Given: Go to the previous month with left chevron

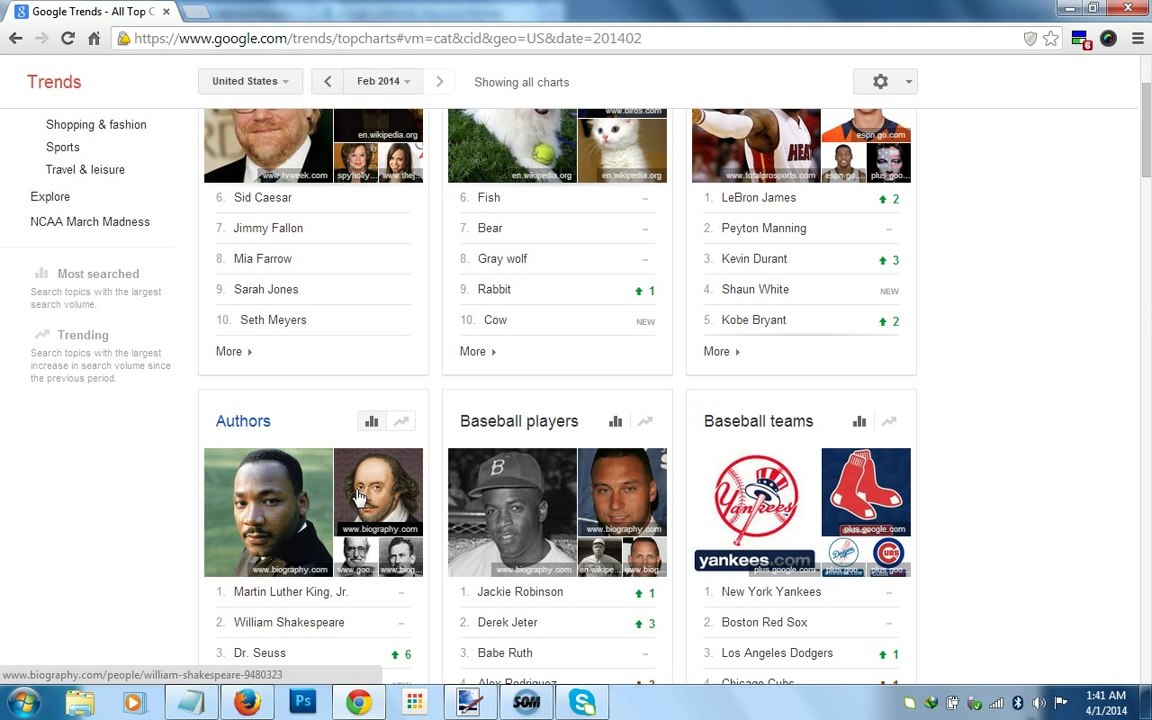Looking at the screenshot, I should [328, 82].
